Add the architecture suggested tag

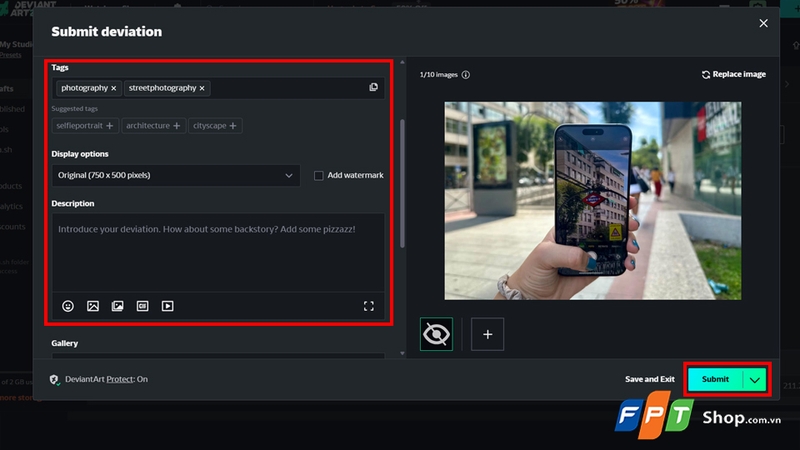point(153,126)
